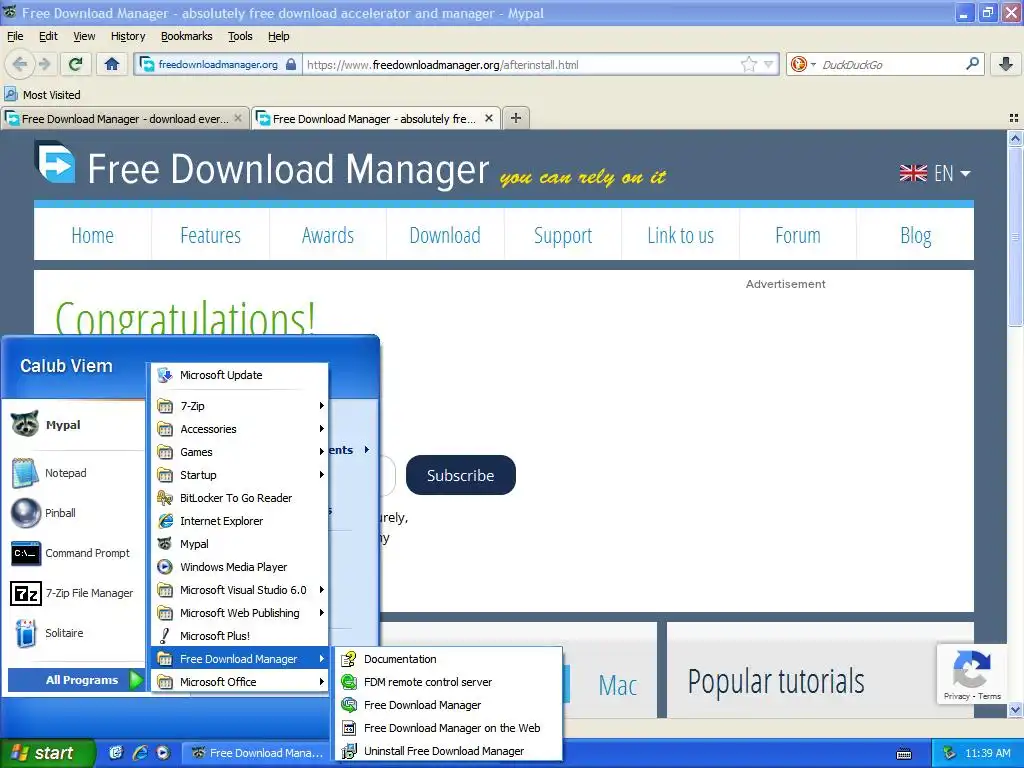Image resolution: width=1024 pixels, height=768 pixels.
Task: Launch 7-Zip File Manager
Action: (72, 593)
